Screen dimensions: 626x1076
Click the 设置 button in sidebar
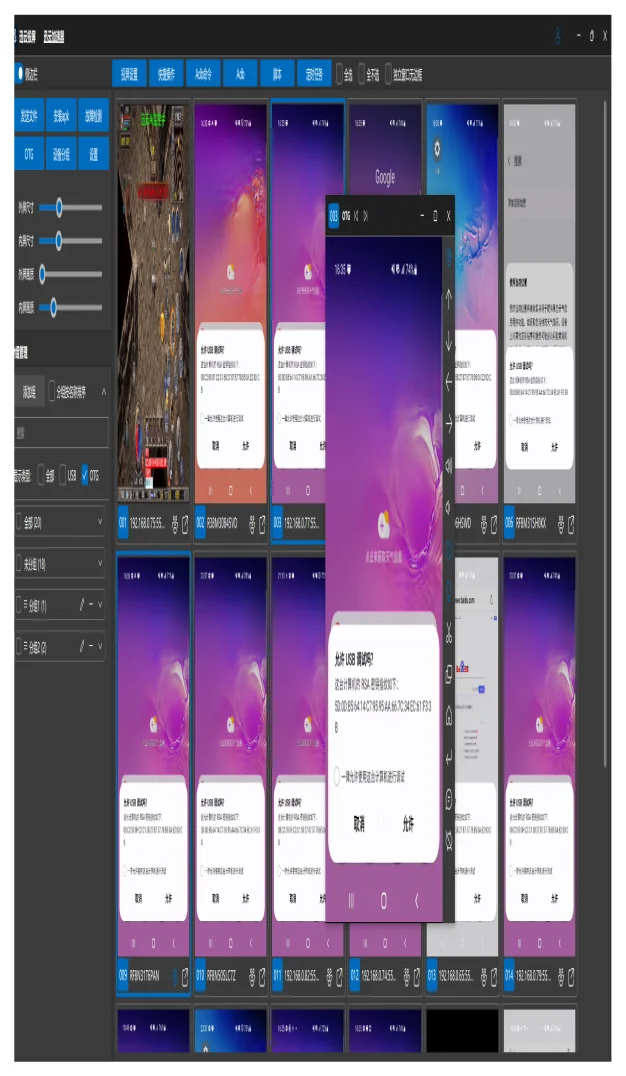[93, 154]
